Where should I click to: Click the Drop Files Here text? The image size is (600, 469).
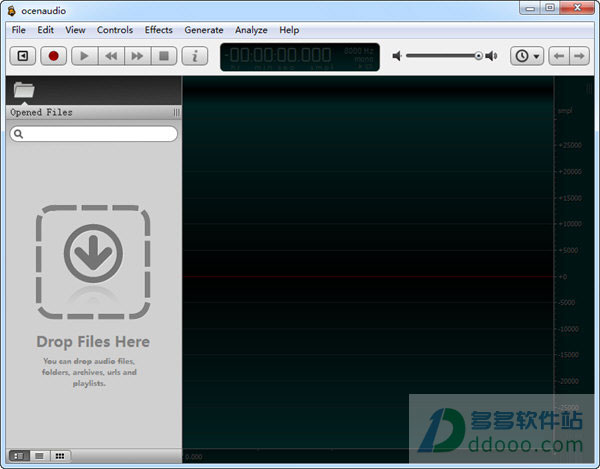click(93, 342)
